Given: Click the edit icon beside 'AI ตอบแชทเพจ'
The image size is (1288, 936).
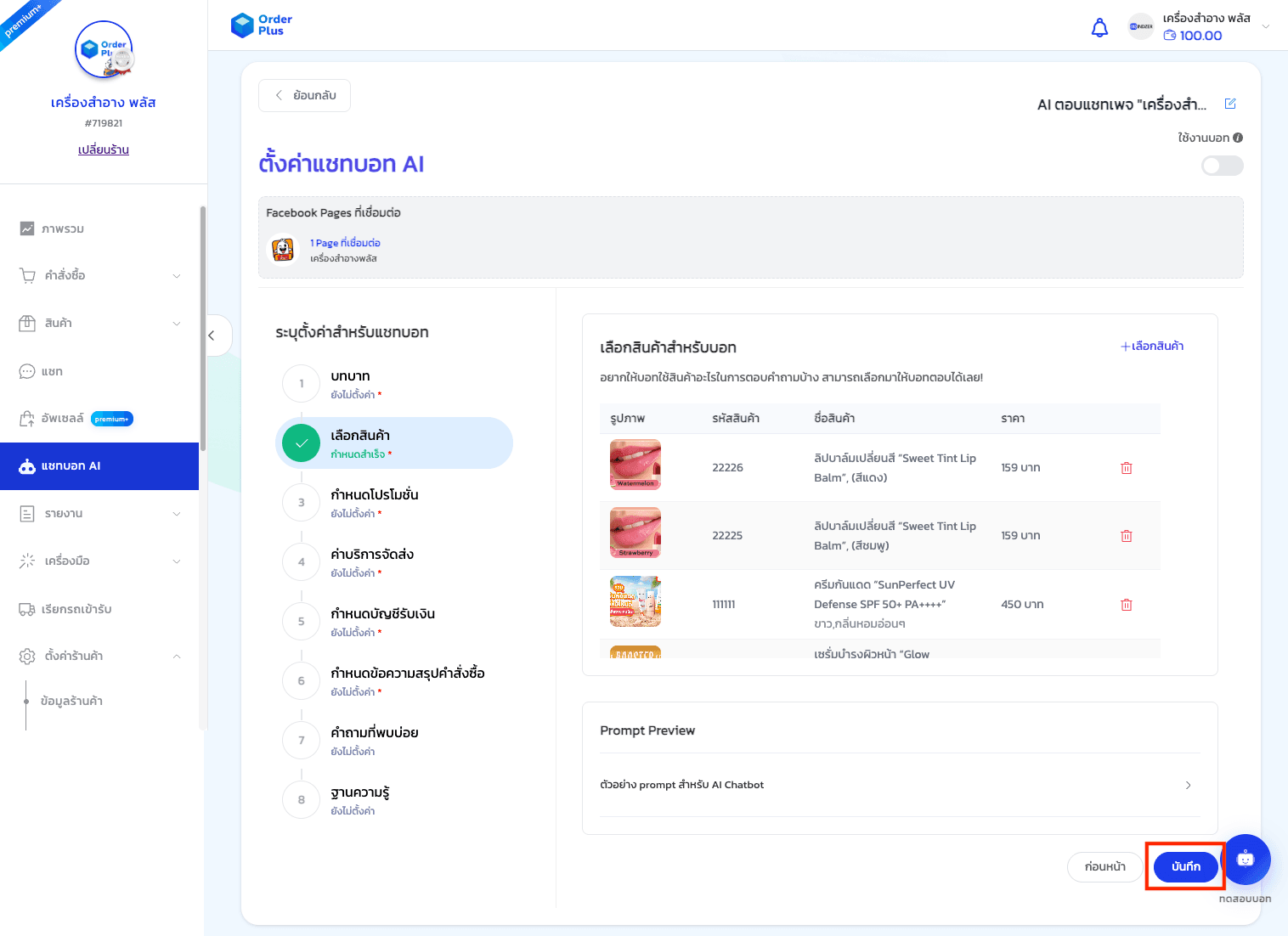Looking at the screenshot, I should pos(1229,103).
